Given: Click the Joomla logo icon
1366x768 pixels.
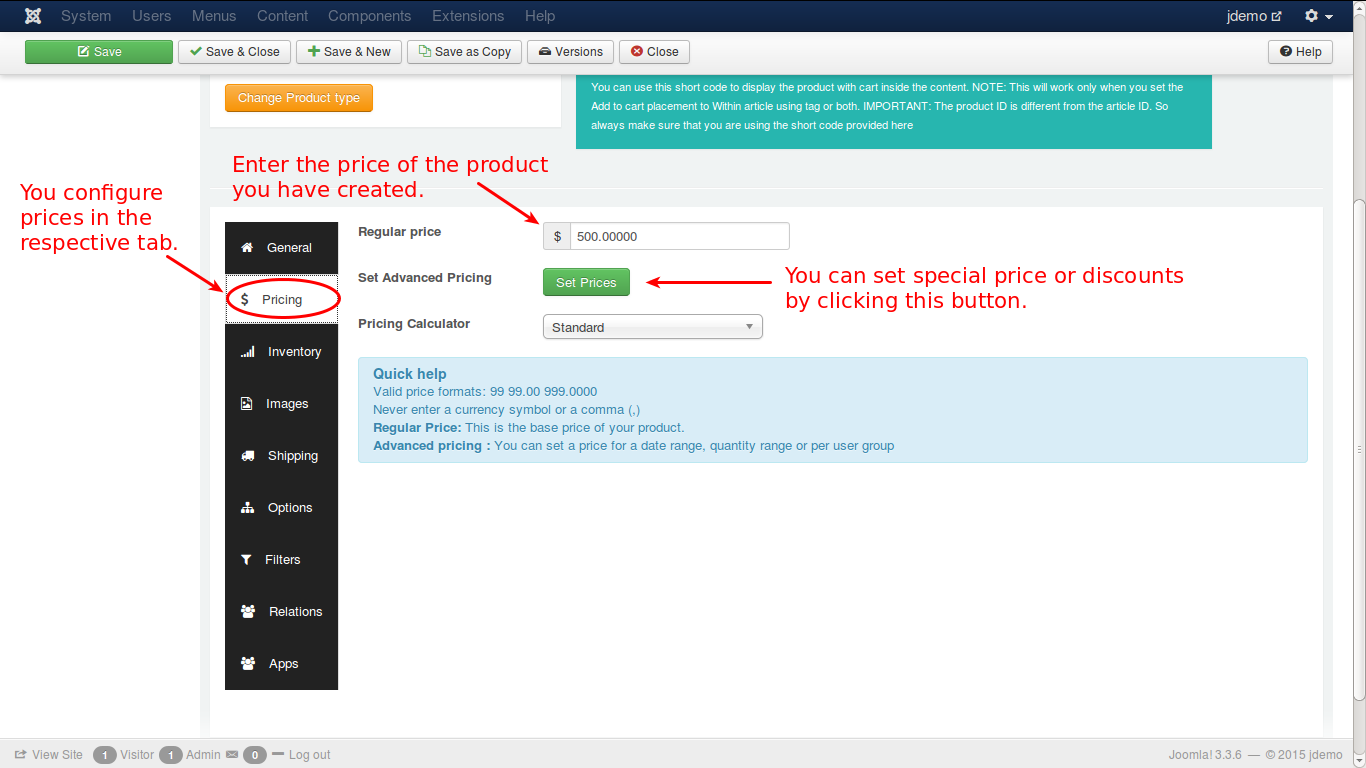Looking at the screenshot, I should coord(33,16).
